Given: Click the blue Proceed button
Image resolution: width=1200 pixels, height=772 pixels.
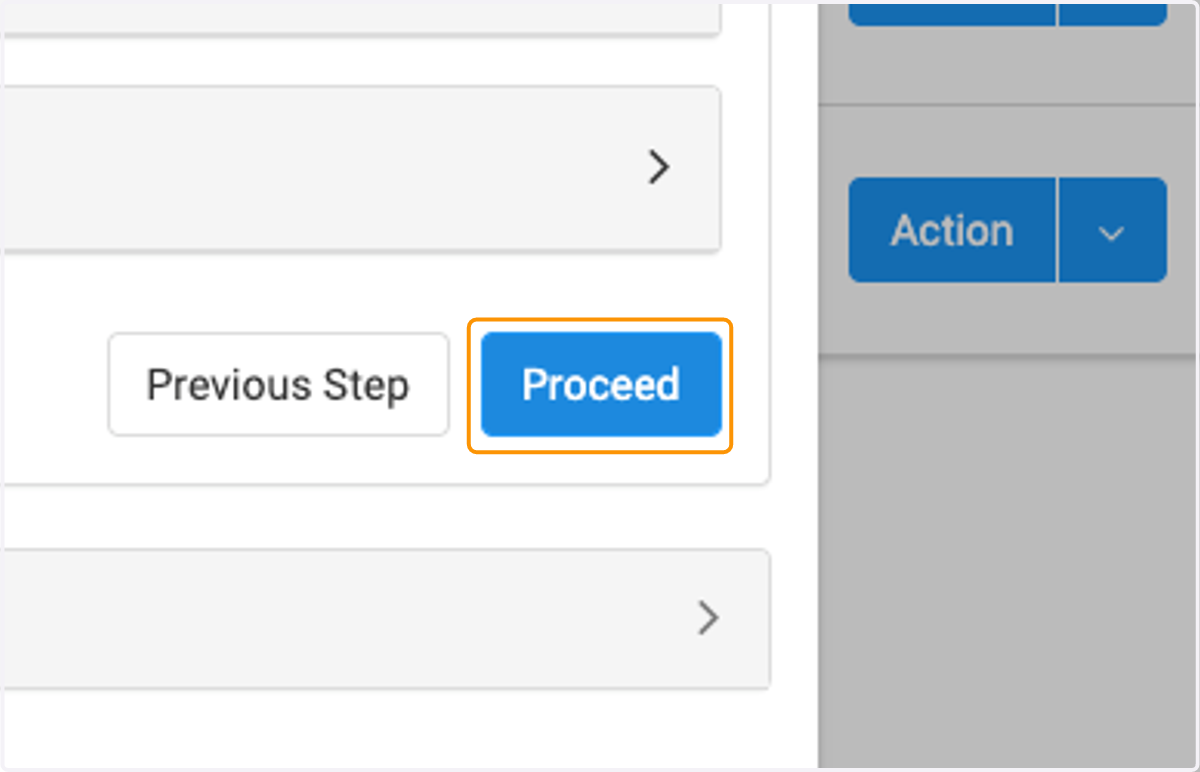Looking at the screenshot, I should tap(601, 385).
